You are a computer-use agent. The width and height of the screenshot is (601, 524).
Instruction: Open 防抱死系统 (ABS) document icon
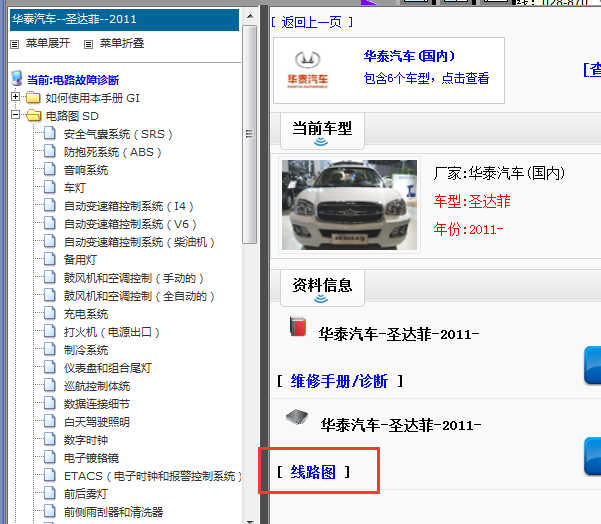click(49, 151)
